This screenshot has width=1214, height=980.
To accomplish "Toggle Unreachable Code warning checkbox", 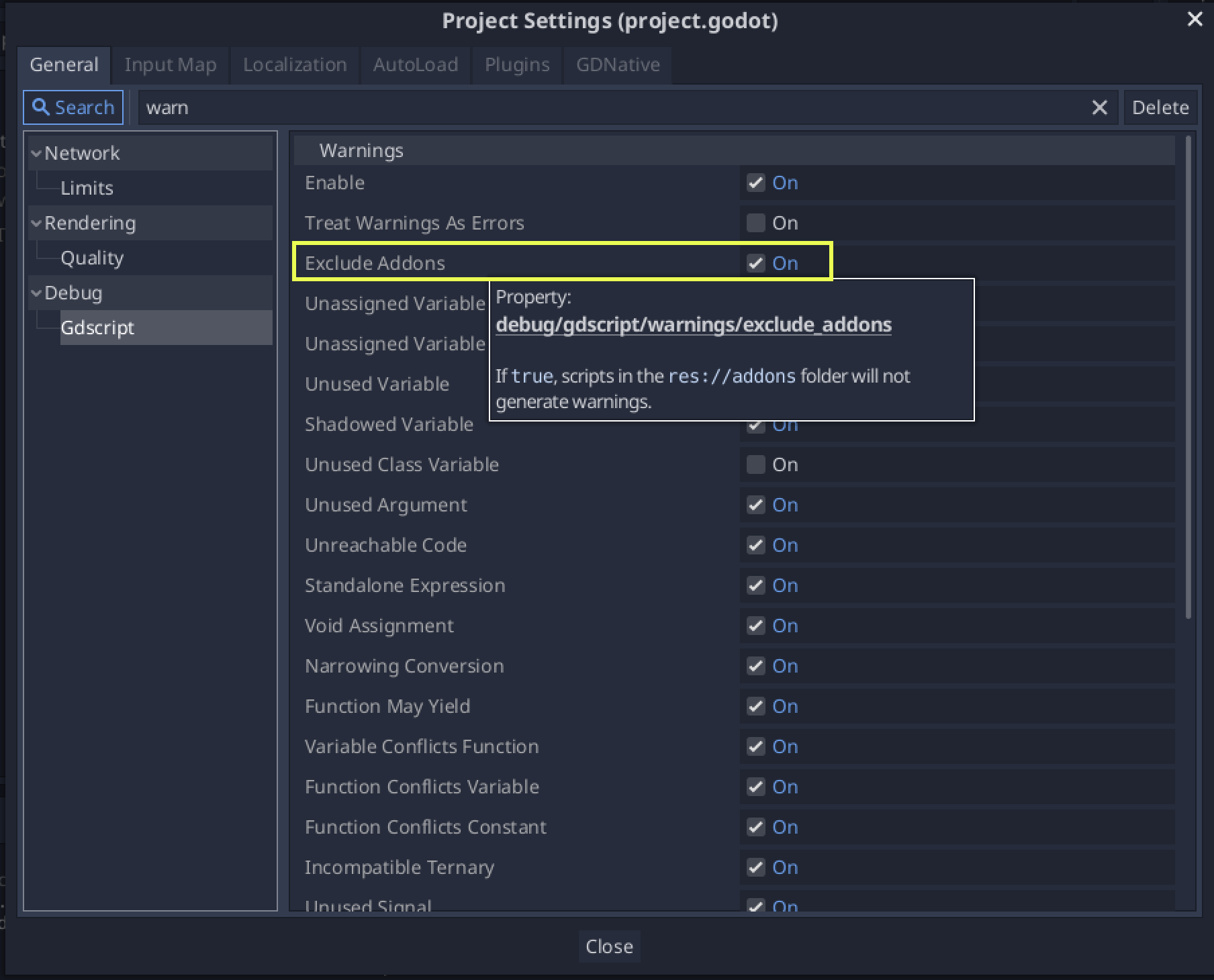I will tap(756, 545).
